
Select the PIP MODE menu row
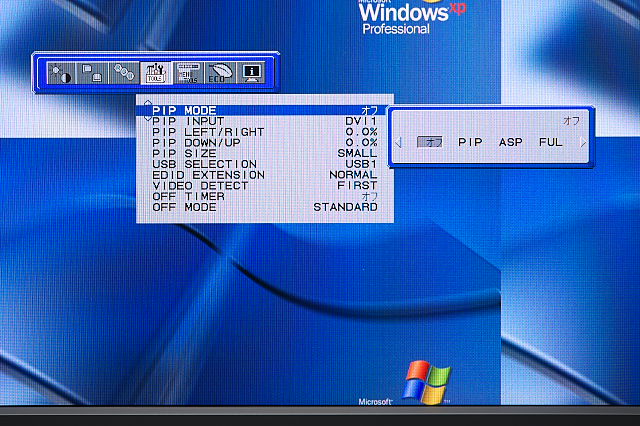(264, 110)
